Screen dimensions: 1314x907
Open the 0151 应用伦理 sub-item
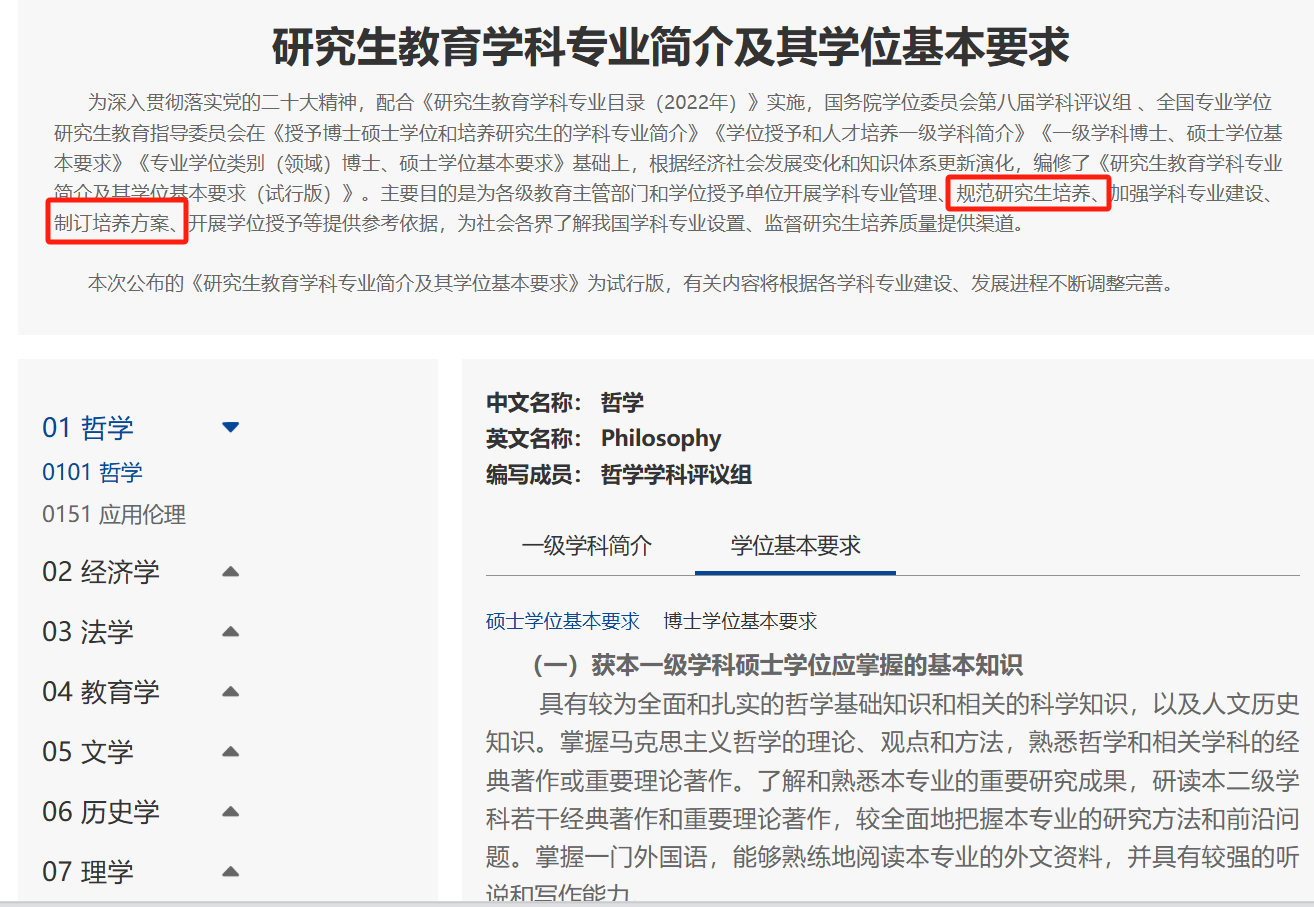pyautogui.click(x=114, y=515)
